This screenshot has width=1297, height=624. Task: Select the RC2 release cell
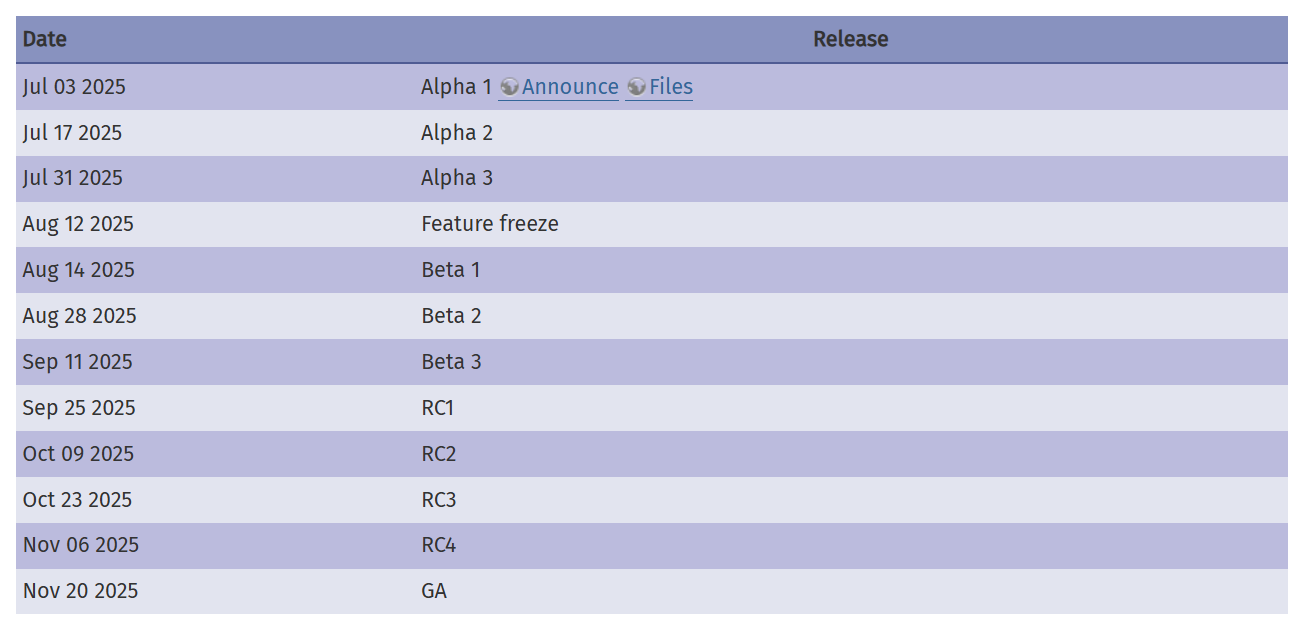click(438, 454)
